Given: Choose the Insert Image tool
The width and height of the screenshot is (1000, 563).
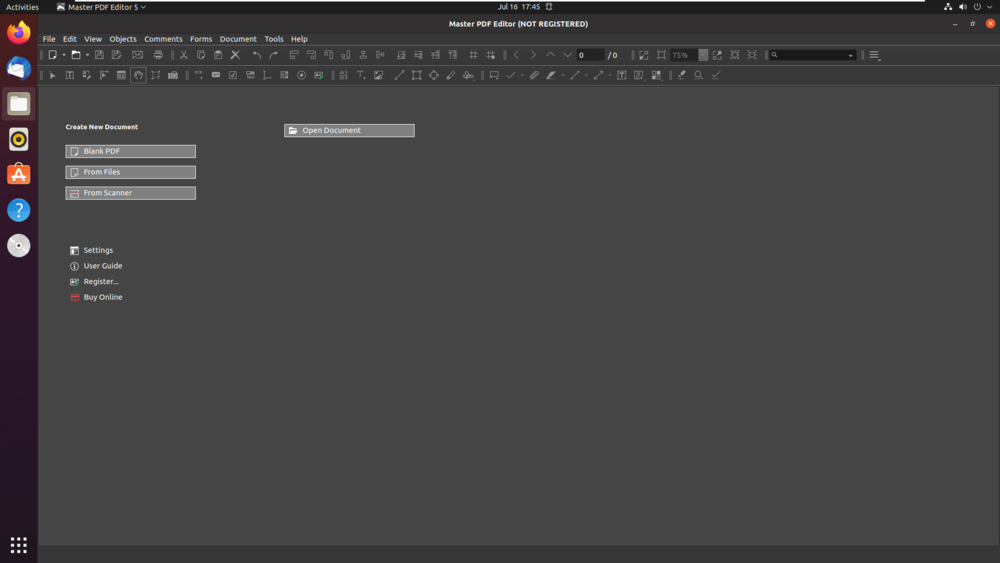Looking at the screenshot, I should pyautogui.click(x=378, y=75).
